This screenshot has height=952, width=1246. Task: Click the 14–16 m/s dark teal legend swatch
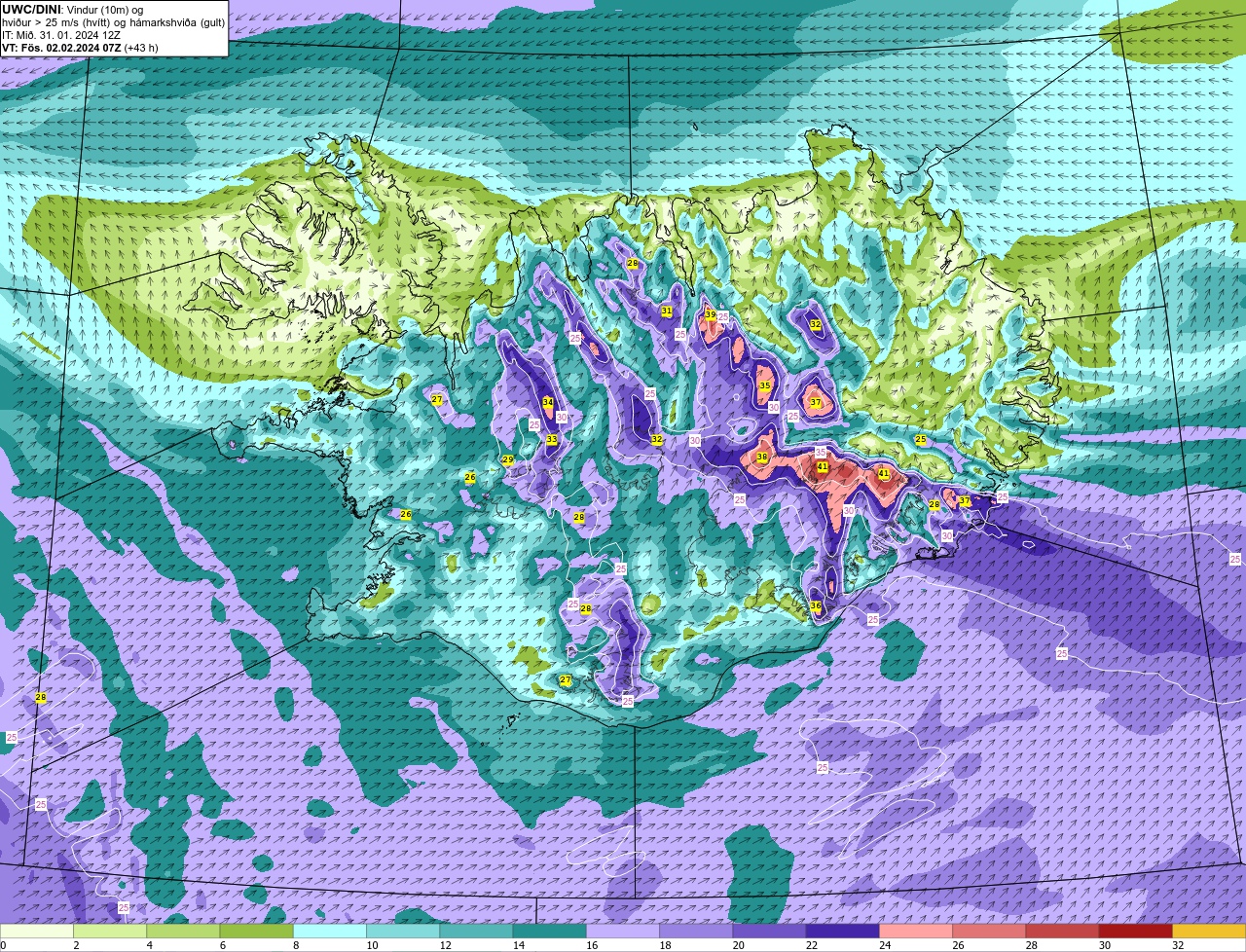tap(550, 932)
